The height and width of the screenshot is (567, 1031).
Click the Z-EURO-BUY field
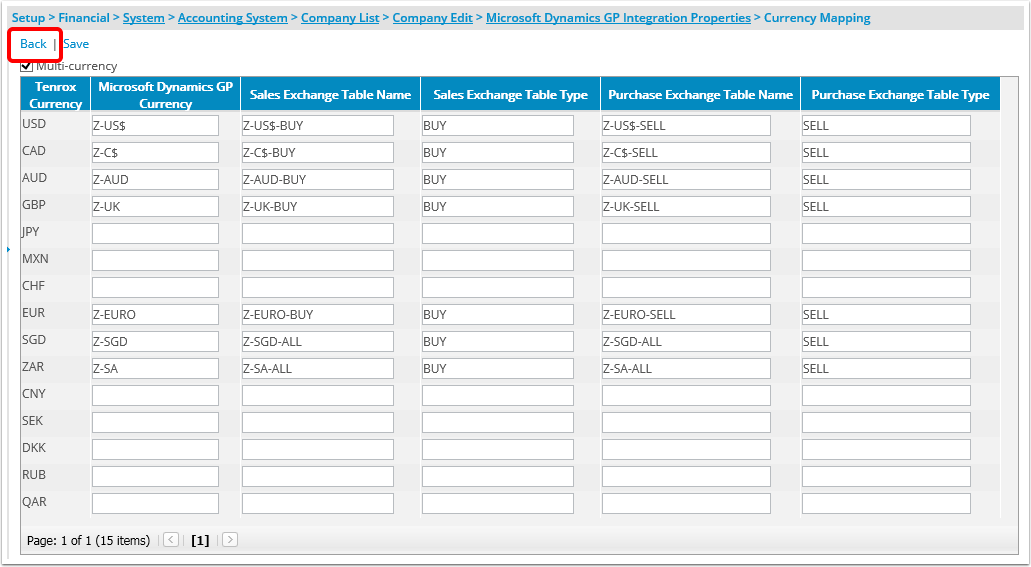click(318, 314)
